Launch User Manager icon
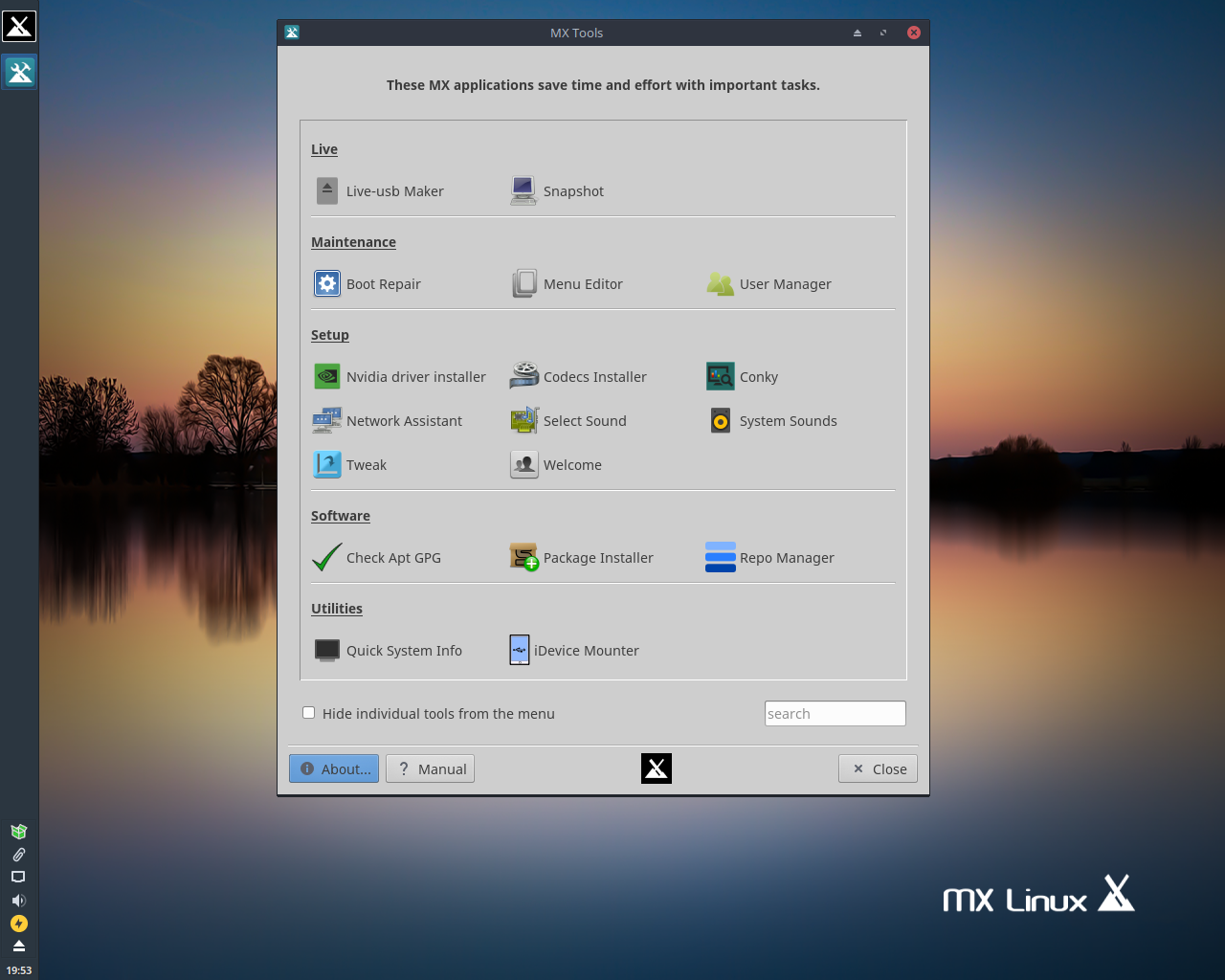1225x980 pixels. [x=721, y=284]
